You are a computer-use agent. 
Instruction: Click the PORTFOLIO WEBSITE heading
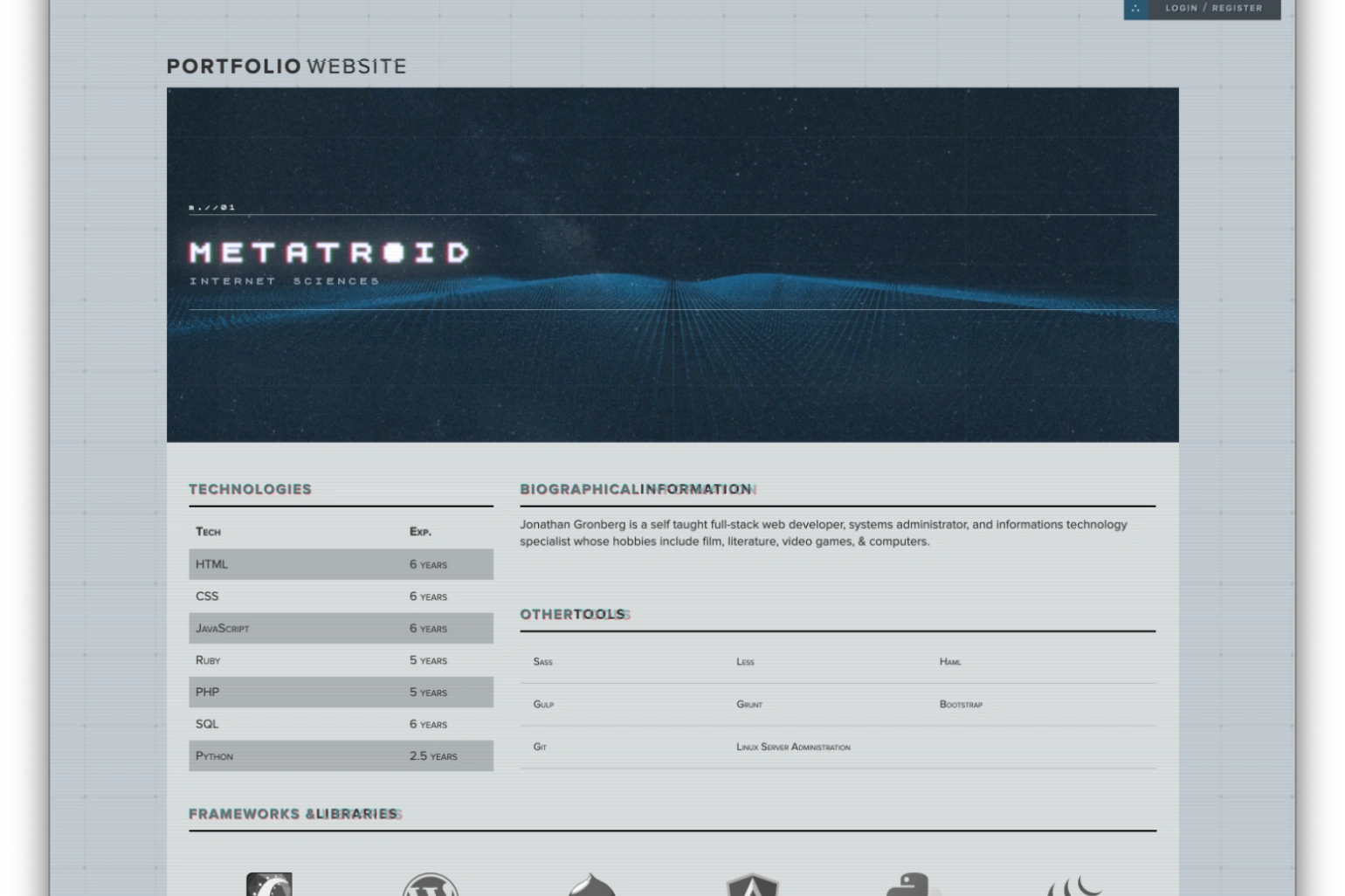(x=286, y=66)
